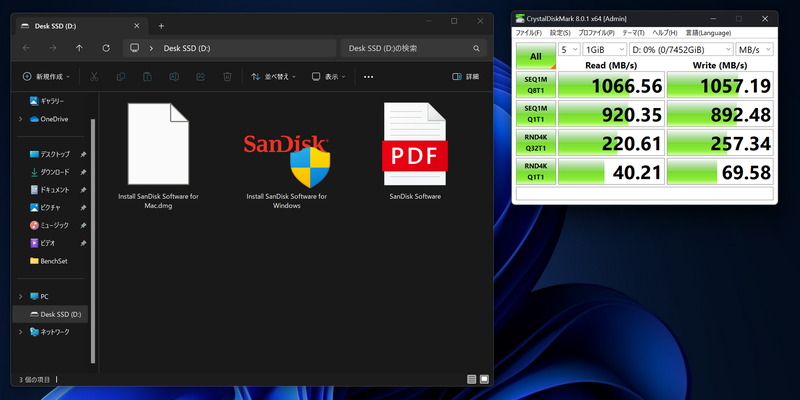Open CrystalDiskMark File (ファイル) menu

(x=529, y=33)
